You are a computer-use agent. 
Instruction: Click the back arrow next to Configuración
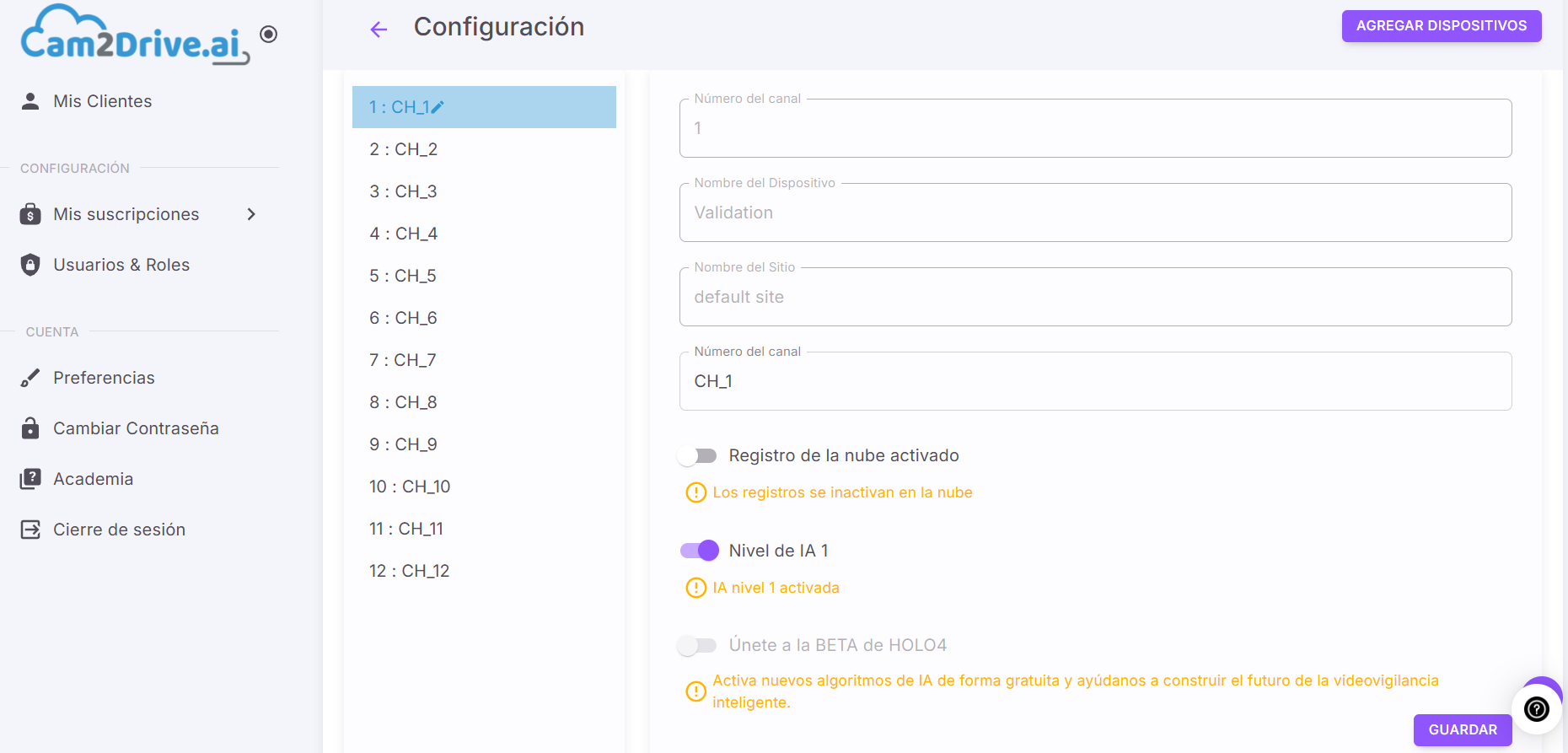tap(379, 30)
